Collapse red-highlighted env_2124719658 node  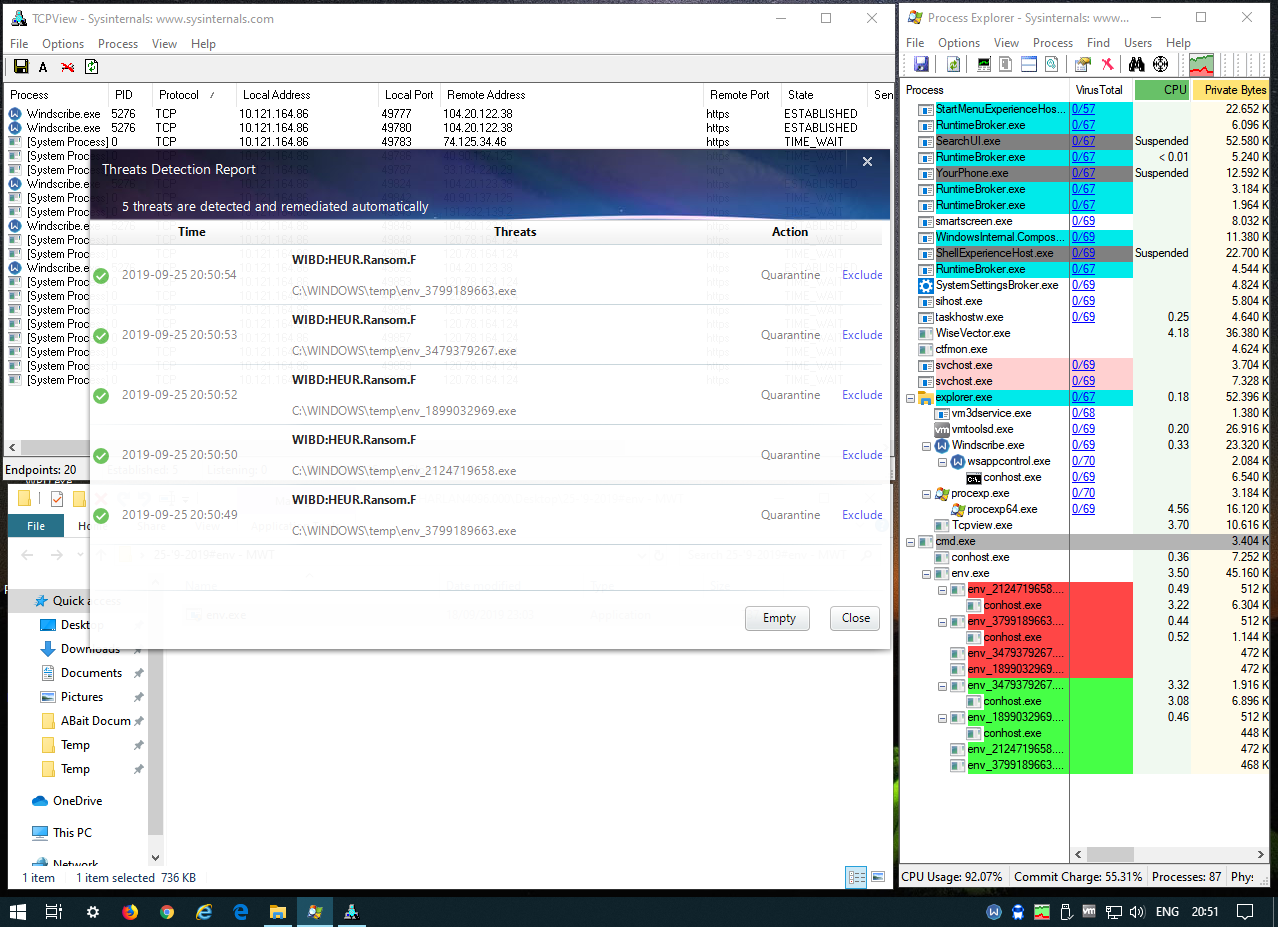[943, 589]
